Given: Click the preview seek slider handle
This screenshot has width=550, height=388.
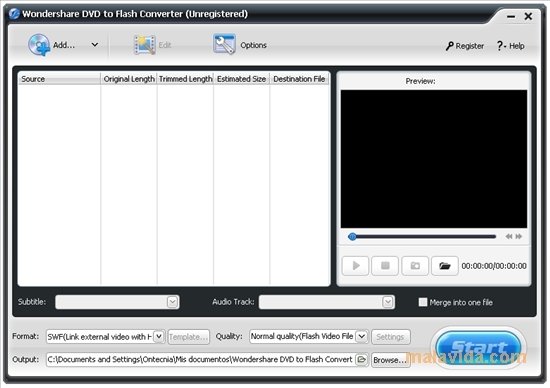Looking at the screenshot, I should [x=352, y=237].
